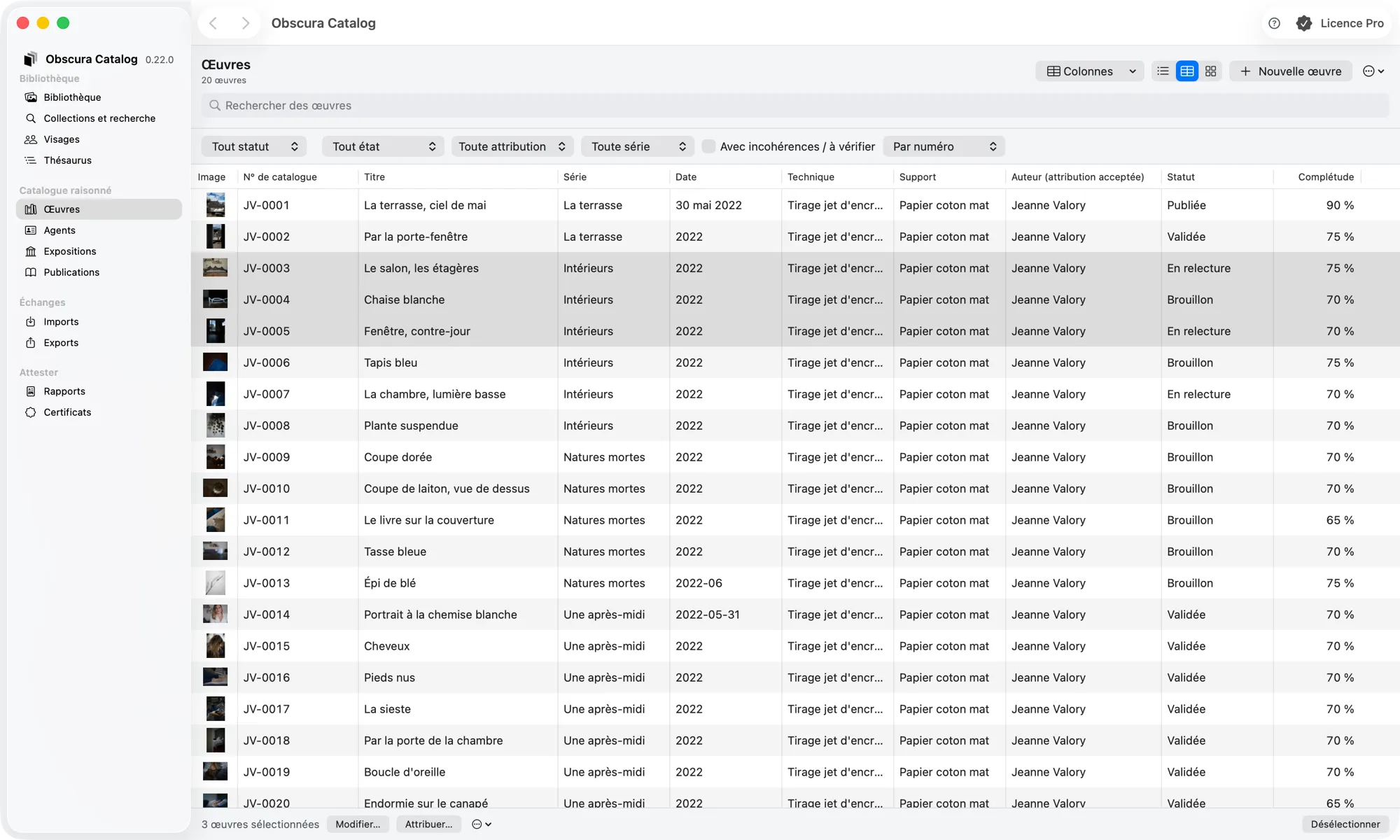Image resolution: width=1400 pixels, height=840 pixels.
Task: Open Imports under Échanges
Action: click(99, 322)
